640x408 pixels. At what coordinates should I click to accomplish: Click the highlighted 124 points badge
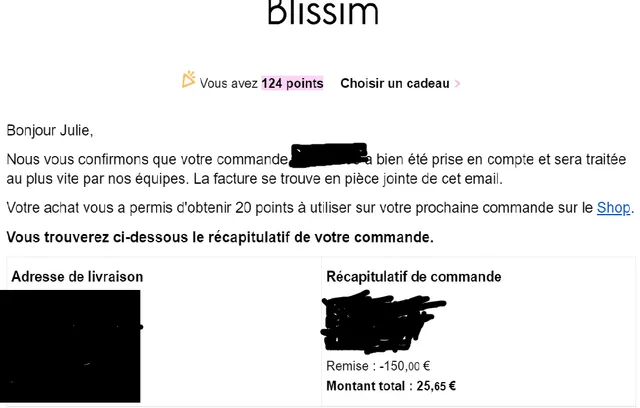click(292, 83)
